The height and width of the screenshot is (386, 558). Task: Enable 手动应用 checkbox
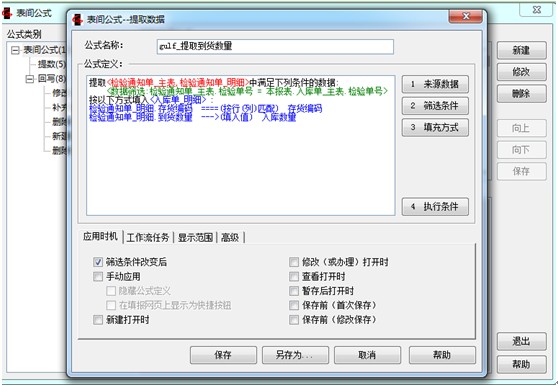98,276
